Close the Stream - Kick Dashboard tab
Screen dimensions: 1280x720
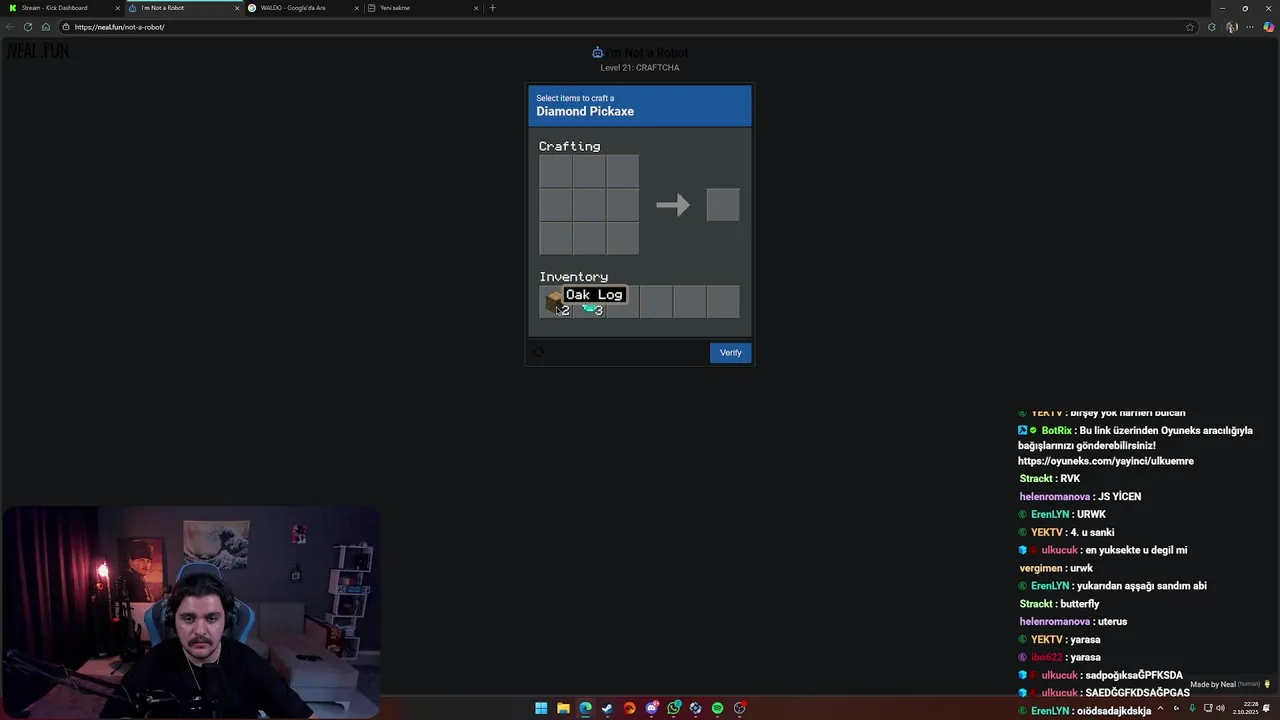pos(117,8)
